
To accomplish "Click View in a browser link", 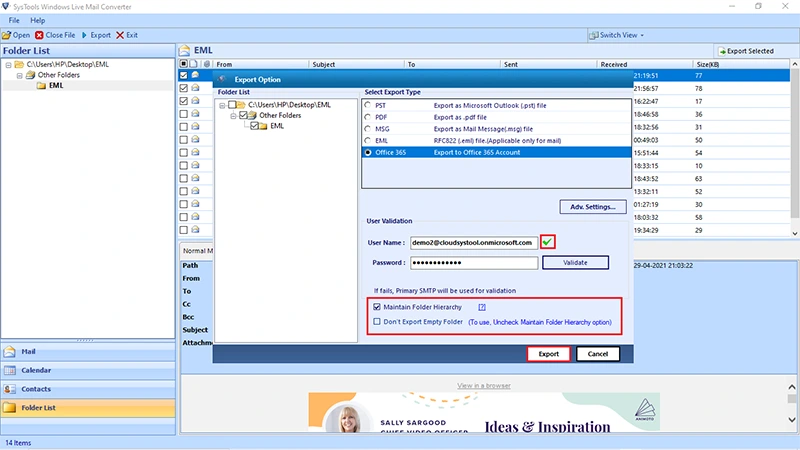I will [484, 386].
